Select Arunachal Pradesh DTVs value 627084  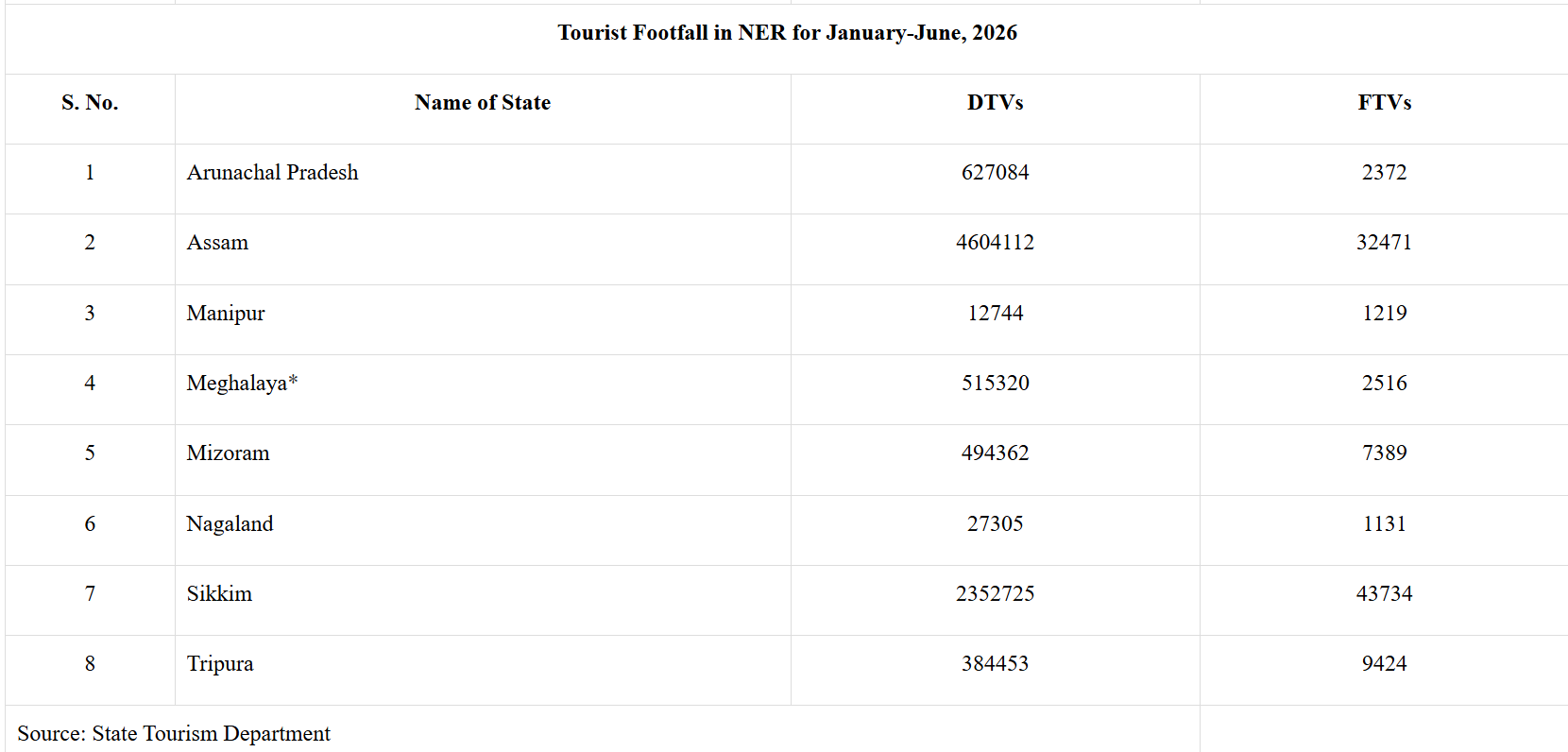996,172
